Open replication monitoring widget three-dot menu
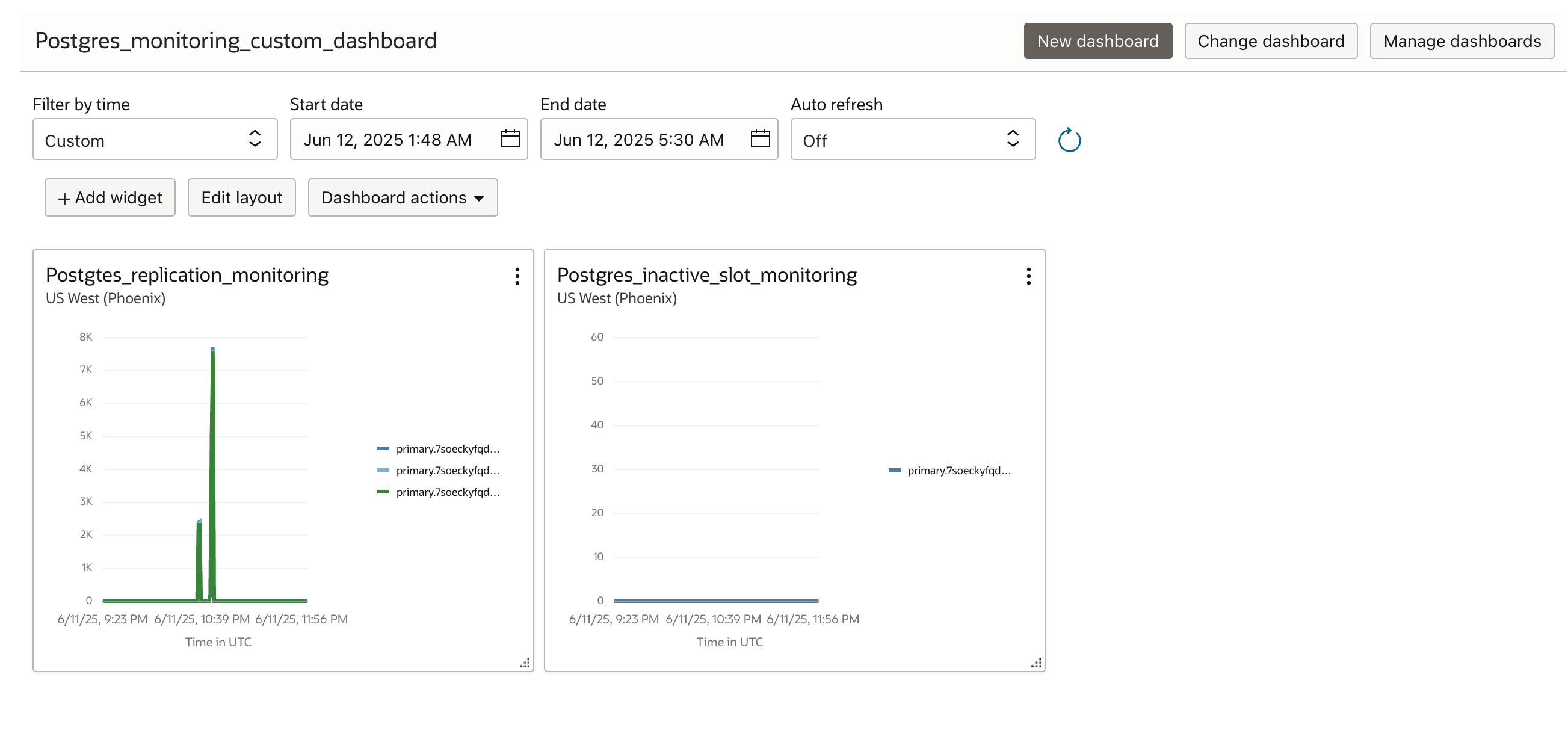The image size is (1568, 733). coord(517,276)
